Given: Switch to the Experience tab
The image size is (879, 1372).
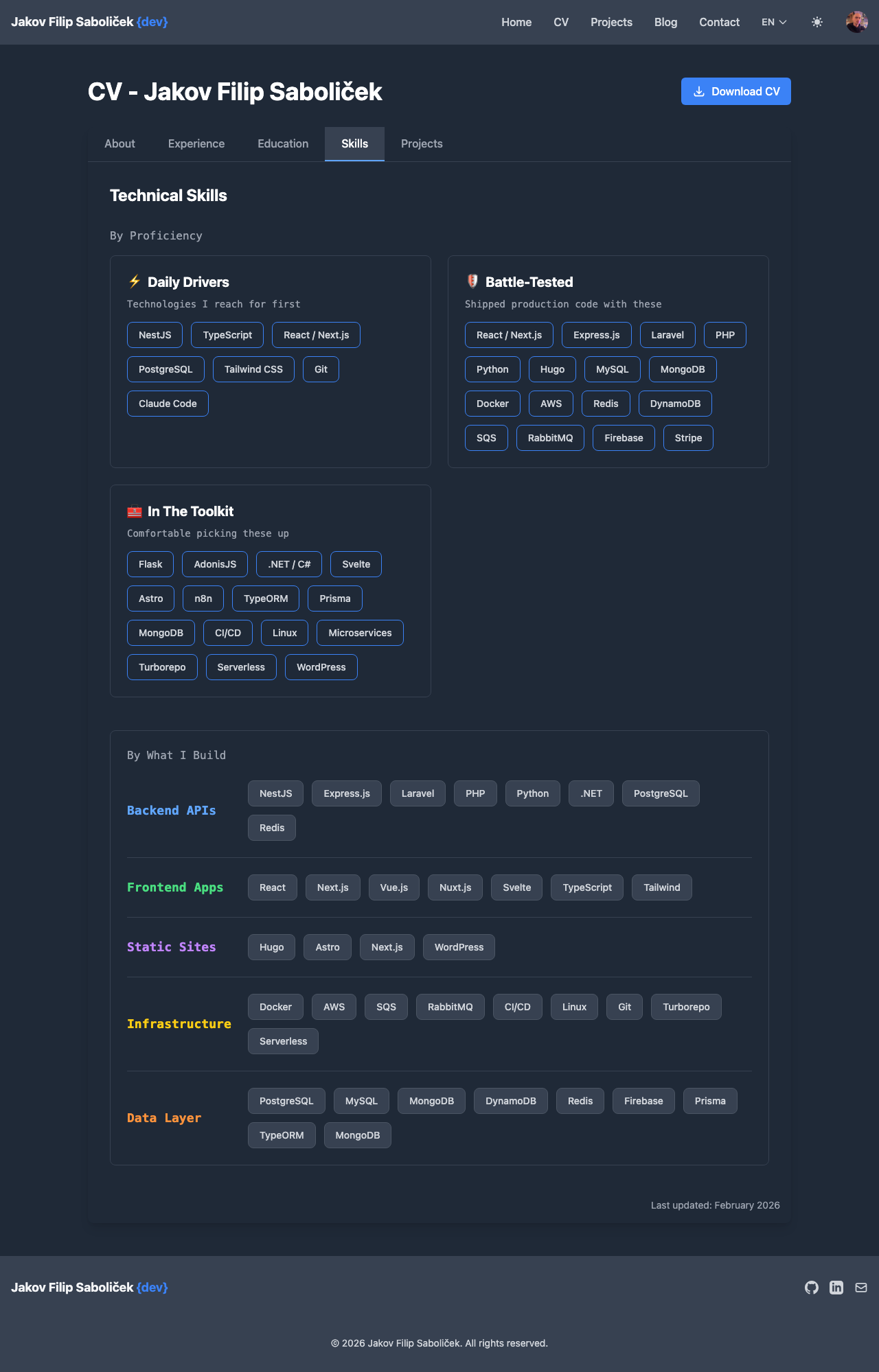Looking at the screenshot, I should click(196, 143).
